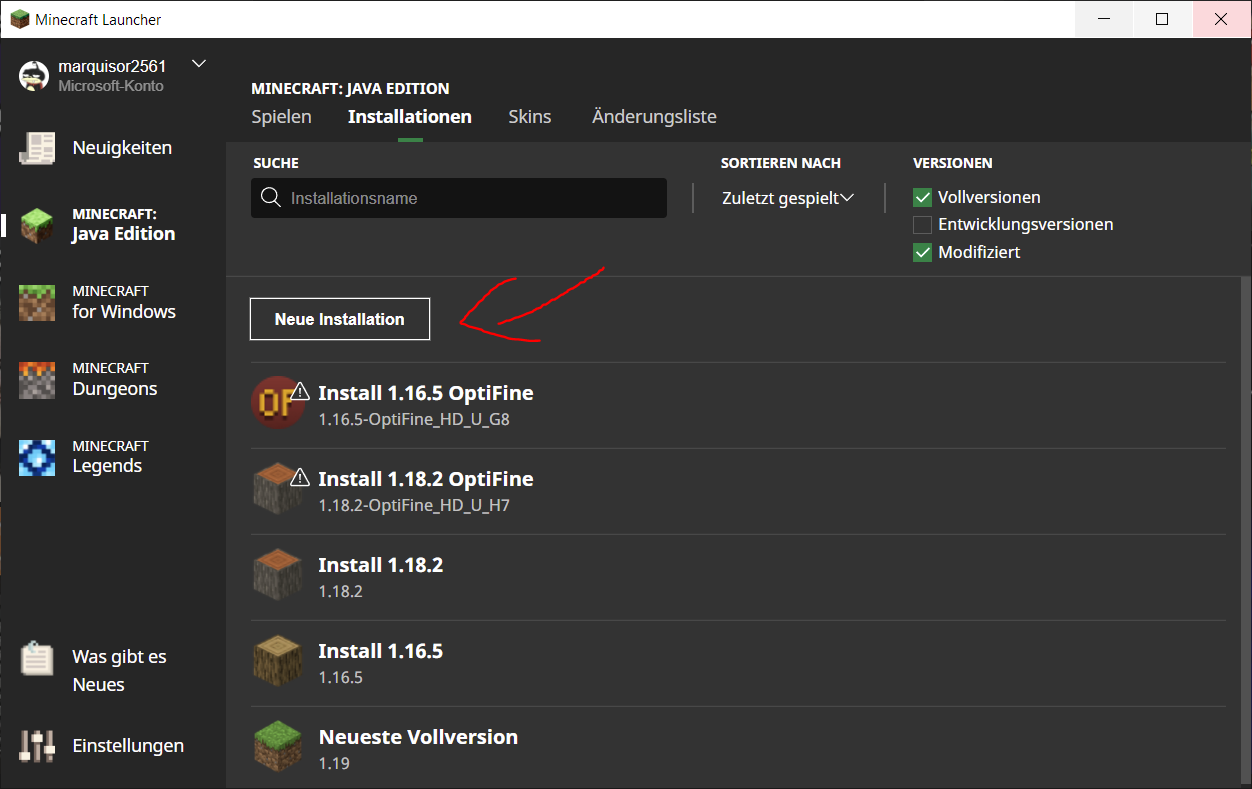Click the warning triangle on Install 1.18.2 OptiFine

(299, 477)
